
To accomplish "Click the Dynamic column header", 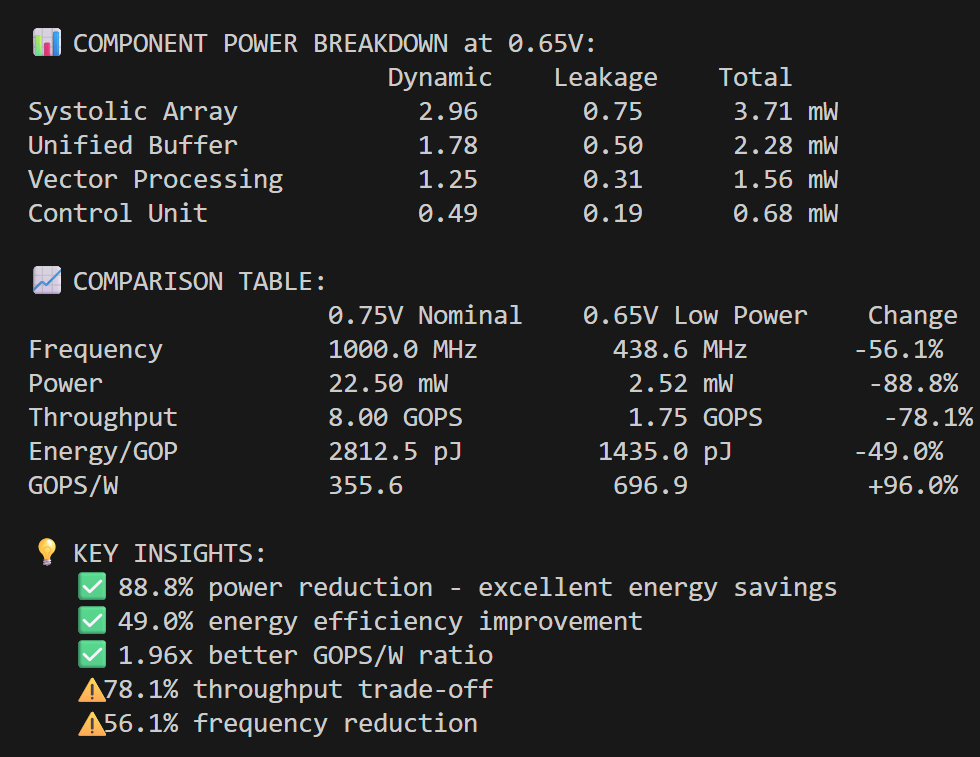I will [x=440, y=77].
